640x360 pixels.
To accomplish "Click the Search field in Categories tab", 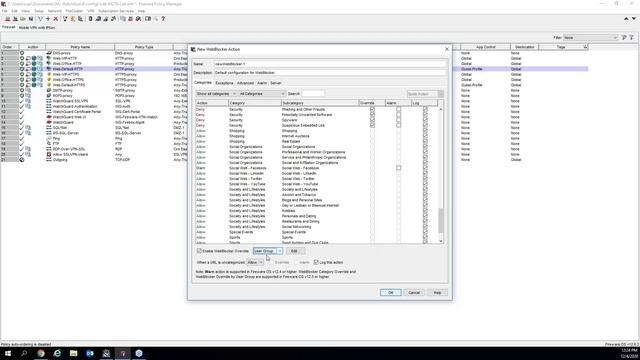I will 313,94.
